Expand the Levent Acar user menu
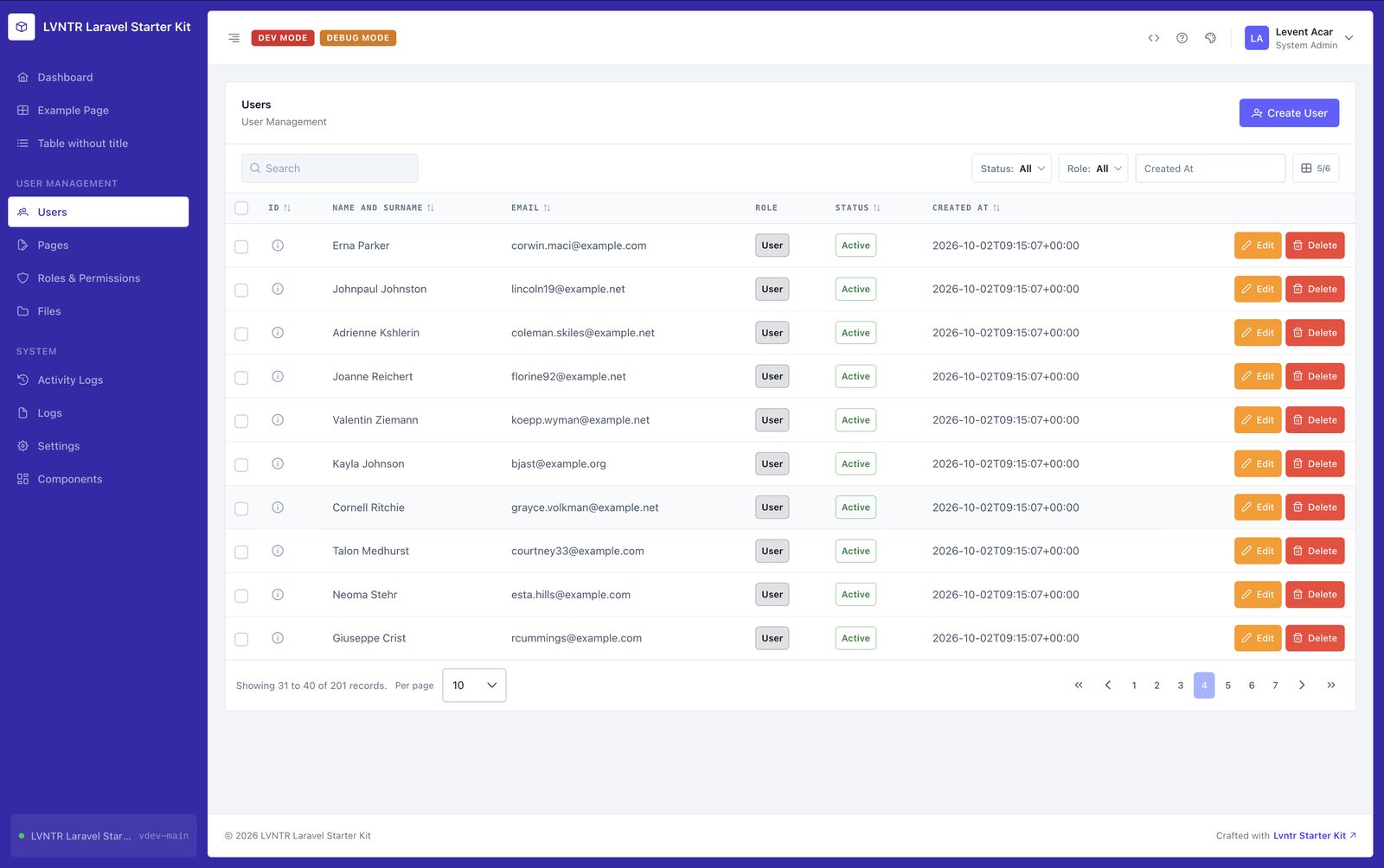Viewport: 1384px width, 868px height. [1299, 38]
